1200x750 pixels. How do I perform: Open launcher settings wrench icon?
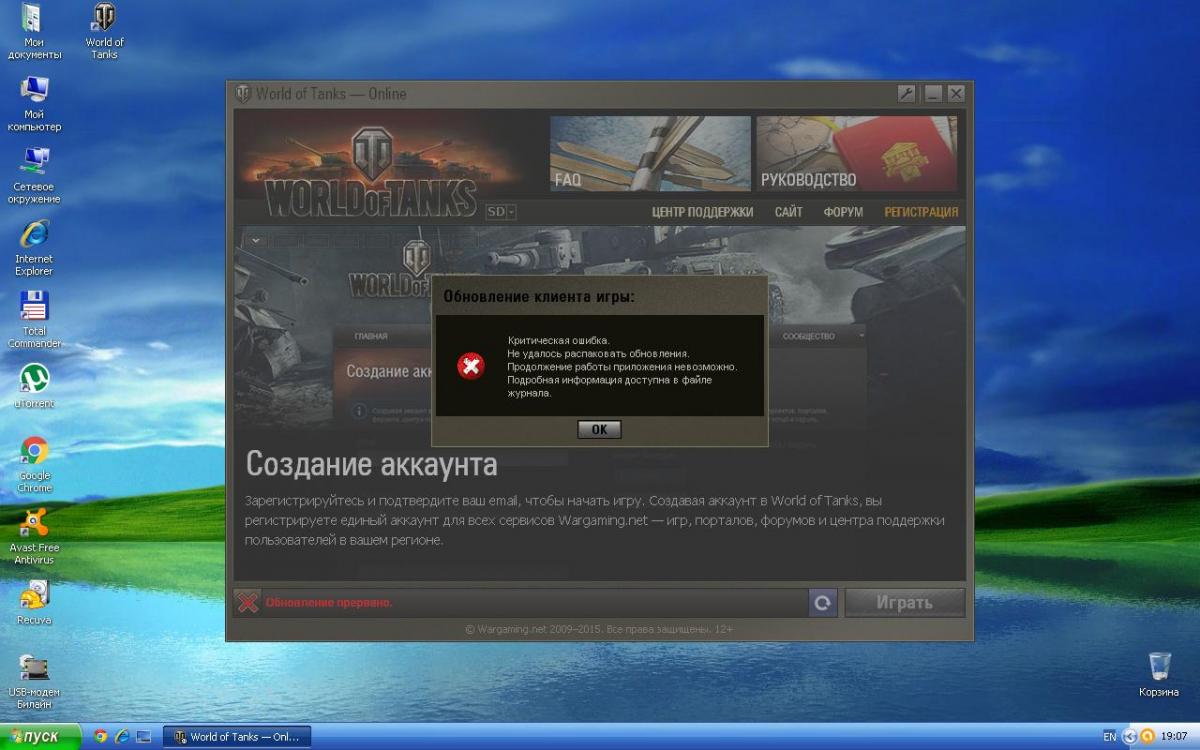(907, 94)
